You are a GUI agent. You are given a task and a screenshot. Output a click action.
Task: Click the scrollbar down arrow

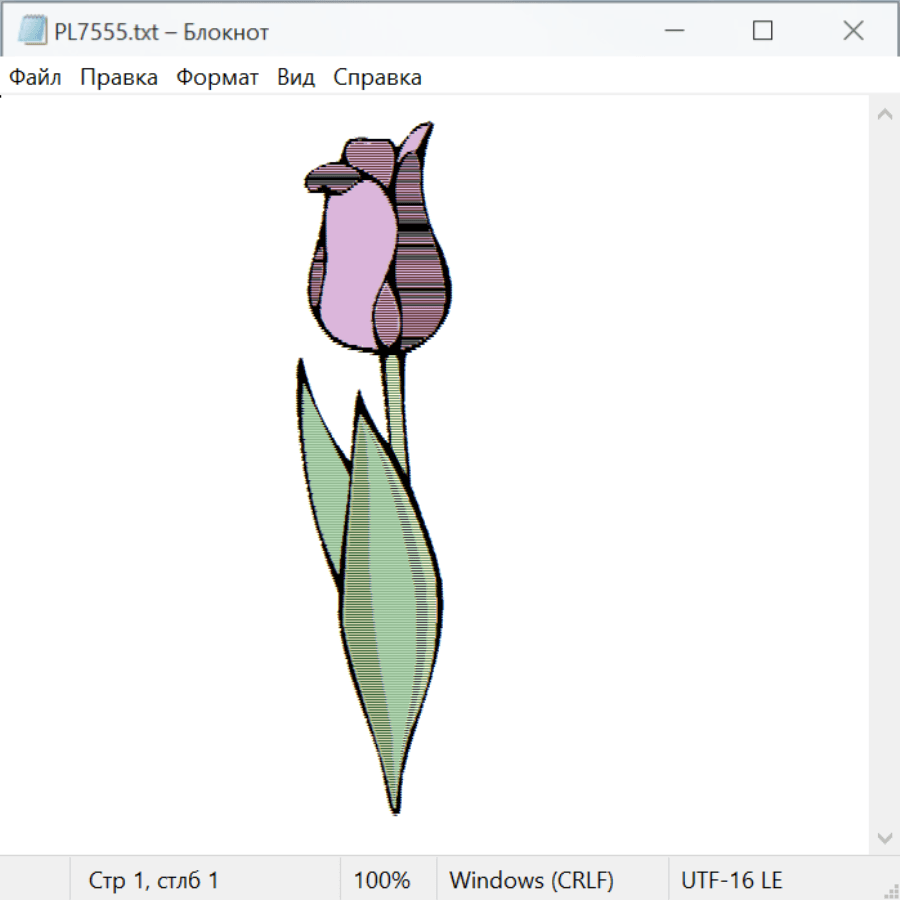click(x=884, y=837)
